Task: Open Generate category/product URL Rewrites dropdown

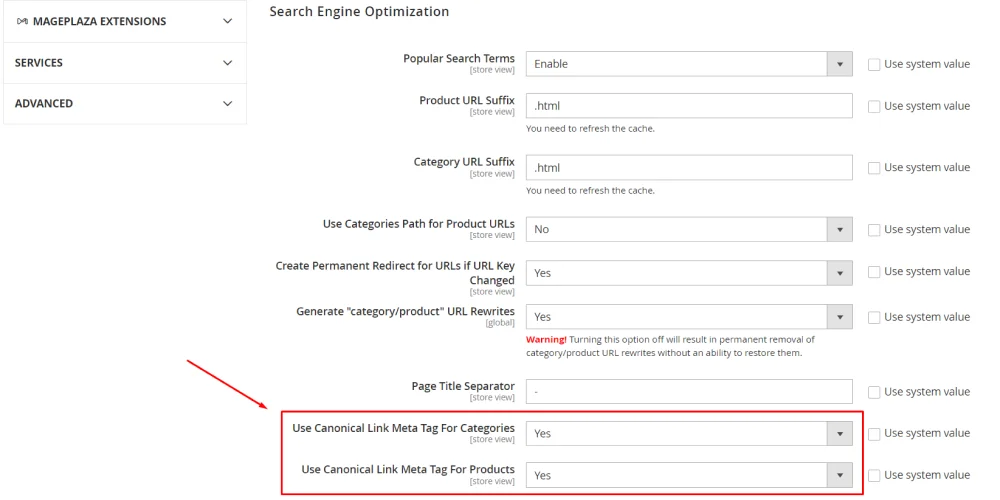Action: (x=689, y=317)
